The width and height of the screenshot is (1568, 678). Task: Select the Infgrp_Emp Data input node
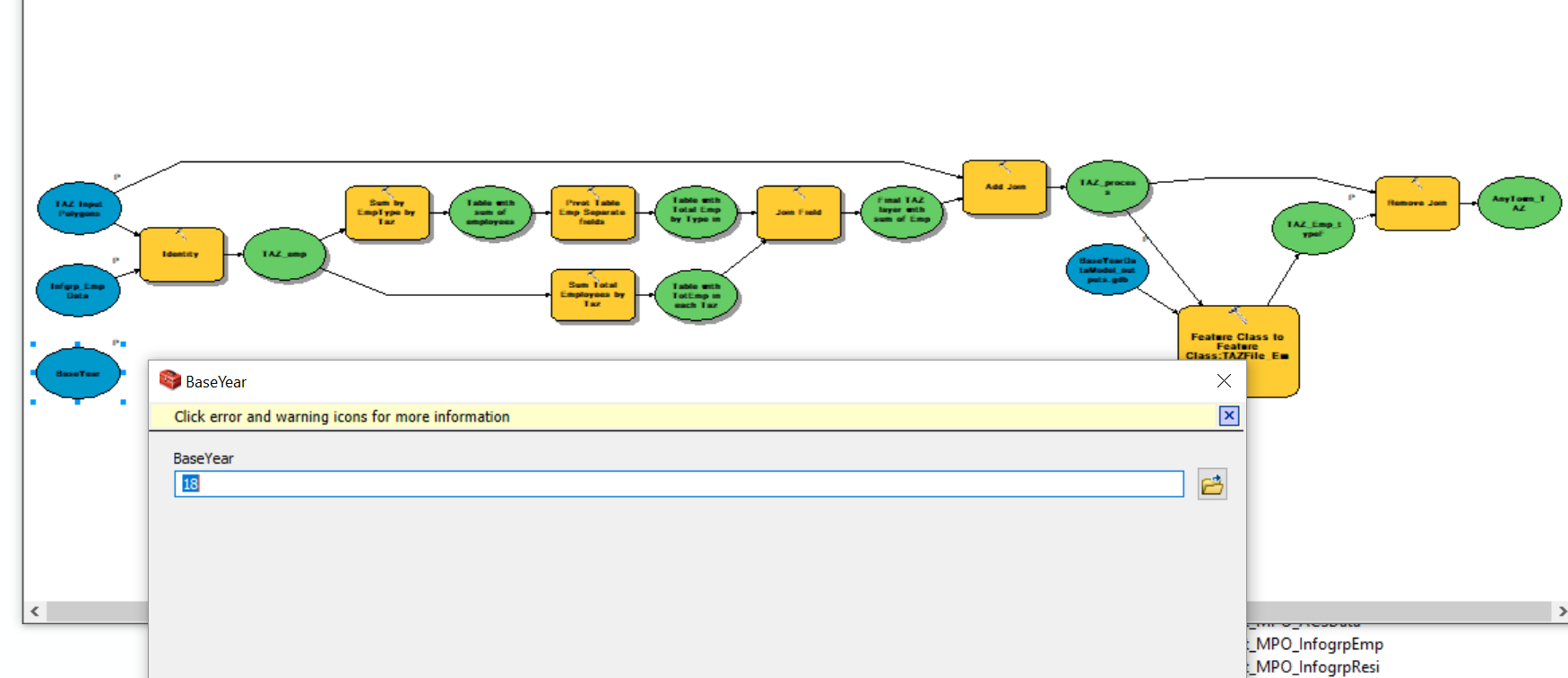tap(78, 291)
